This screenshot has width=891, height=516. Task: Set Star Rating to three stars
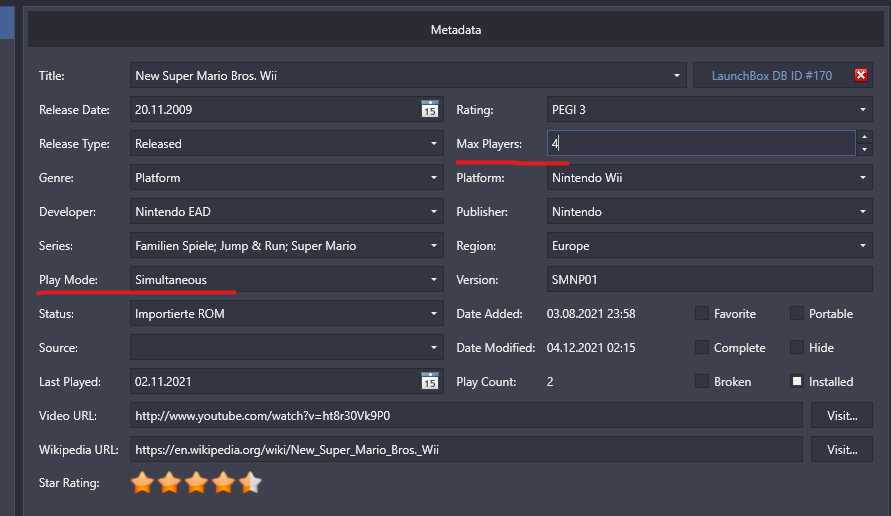tap(197, 482)
